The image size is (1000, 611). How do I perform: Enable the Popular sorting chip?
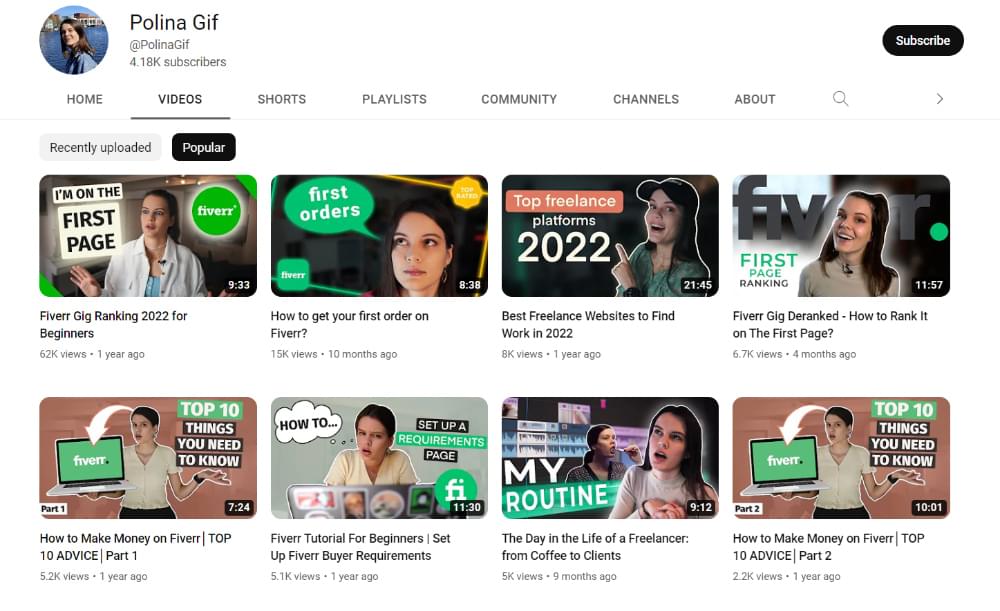[204, 147]
